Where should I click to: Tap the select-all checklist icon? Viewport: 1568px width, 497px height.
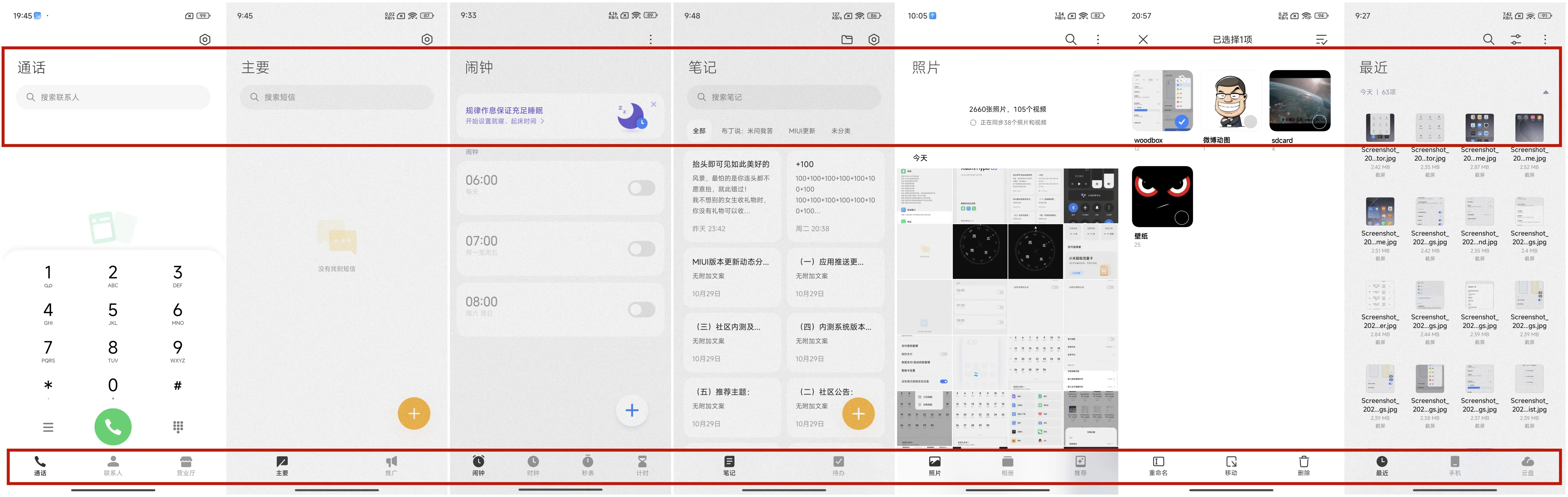1321,40
